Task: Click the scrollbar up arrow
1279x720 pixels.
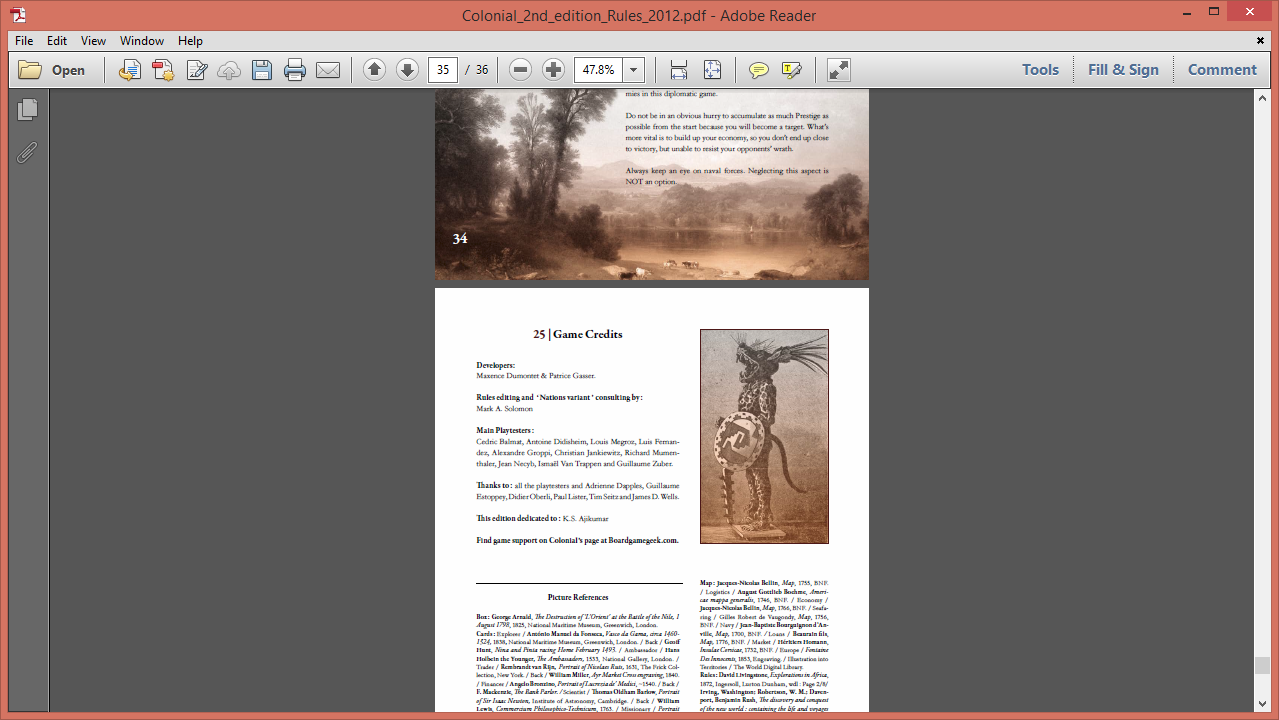Action: pos(1262,97)
